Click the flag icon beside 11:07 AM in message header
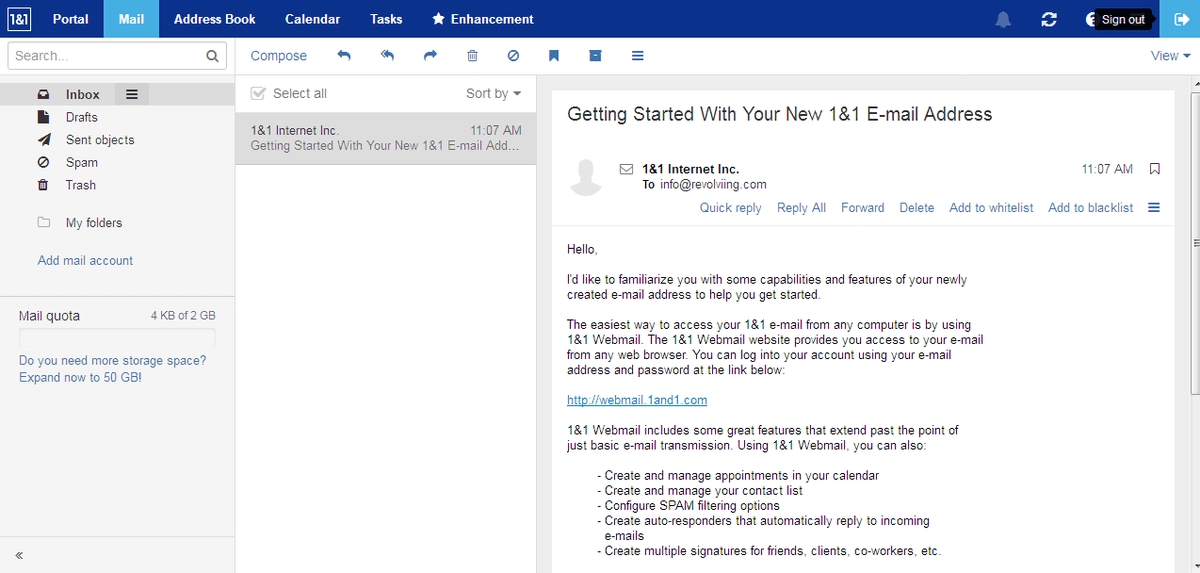Image resolution: width=1200 pixels, height=573 pixels. click(x=1155, y=169)
